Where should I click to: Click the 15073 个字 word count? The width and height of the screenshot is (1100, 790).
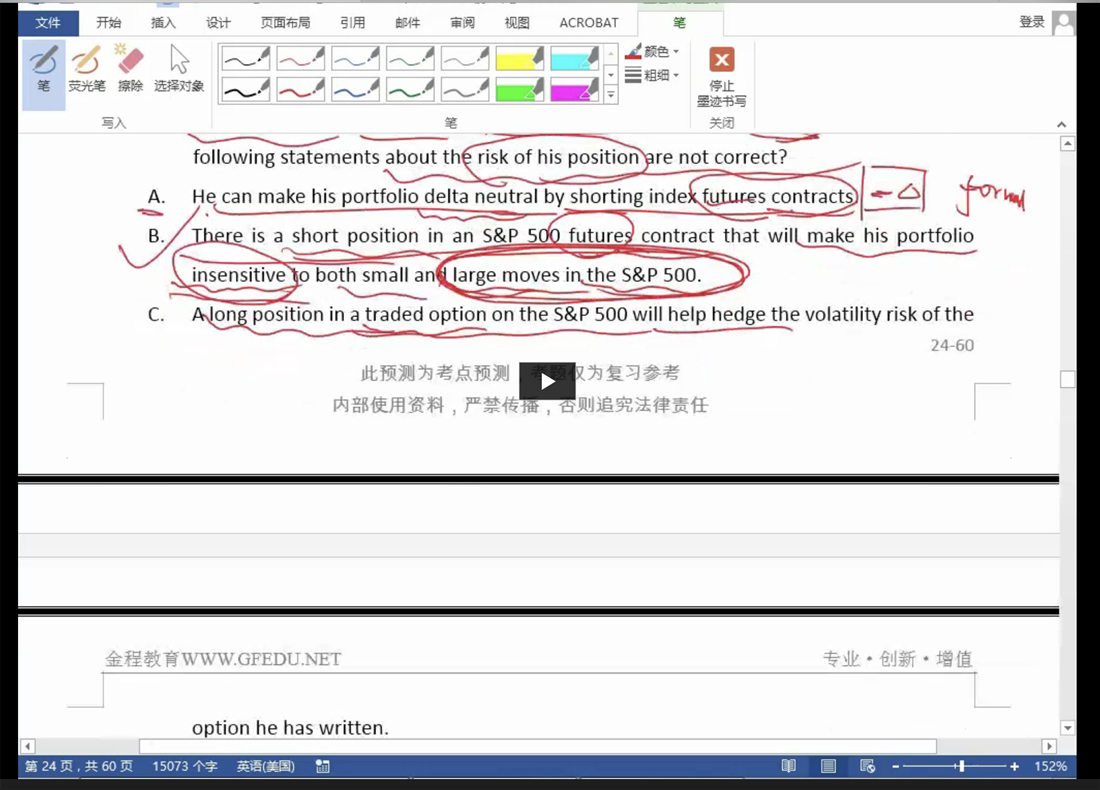184,766
